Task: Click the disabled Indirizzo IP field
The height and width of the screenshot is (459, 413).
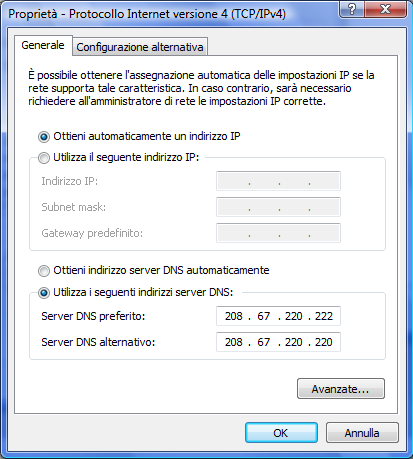Action: coord(278,181)
